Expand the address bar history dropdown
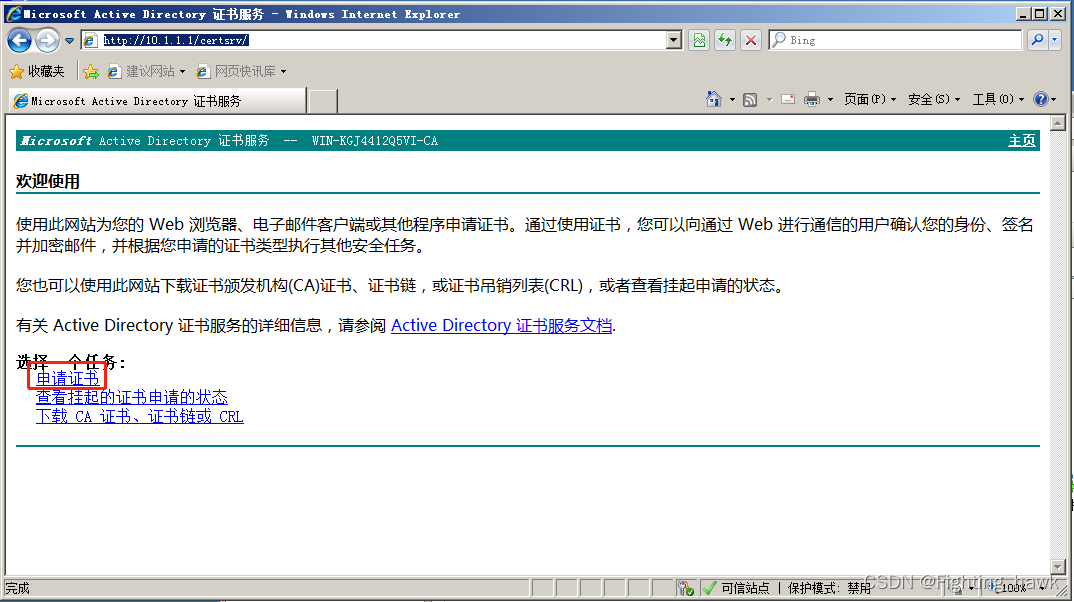The width and height of the screenshot is (1074, 602). [674, 40]
